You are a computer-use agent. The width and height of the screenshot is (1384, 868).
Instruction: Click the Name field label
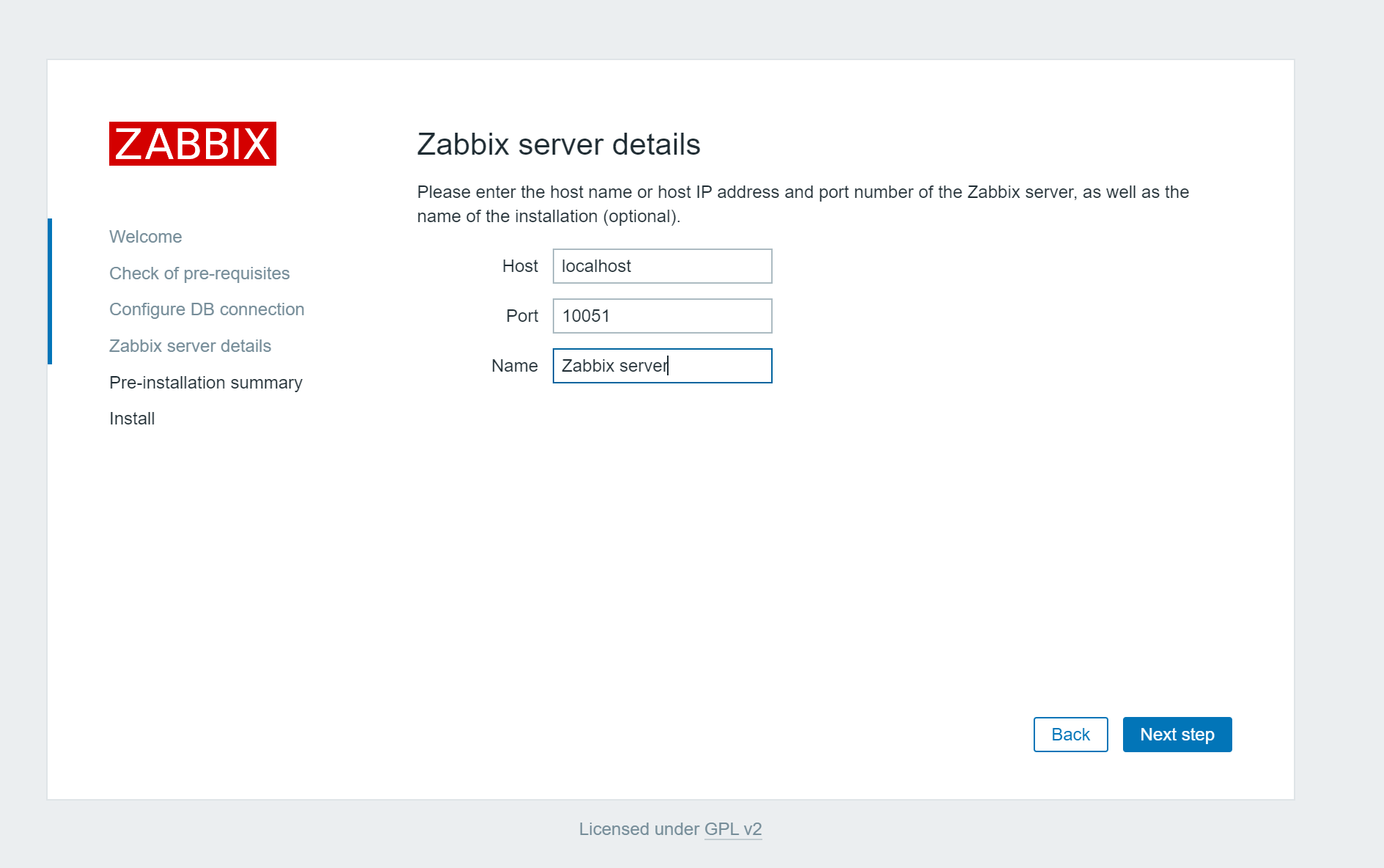[515, 366]
